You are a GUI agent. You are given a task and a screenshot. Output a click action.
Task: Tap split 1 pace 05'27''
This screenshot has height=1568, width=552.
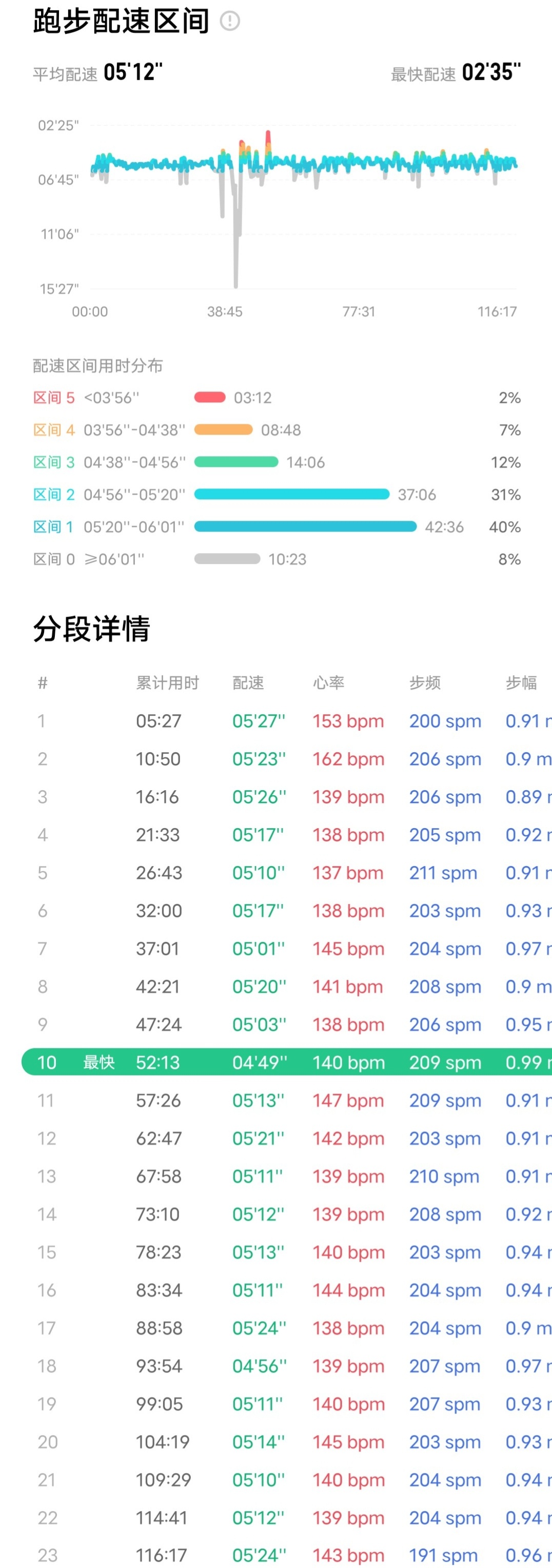click(x=259, y=721)
